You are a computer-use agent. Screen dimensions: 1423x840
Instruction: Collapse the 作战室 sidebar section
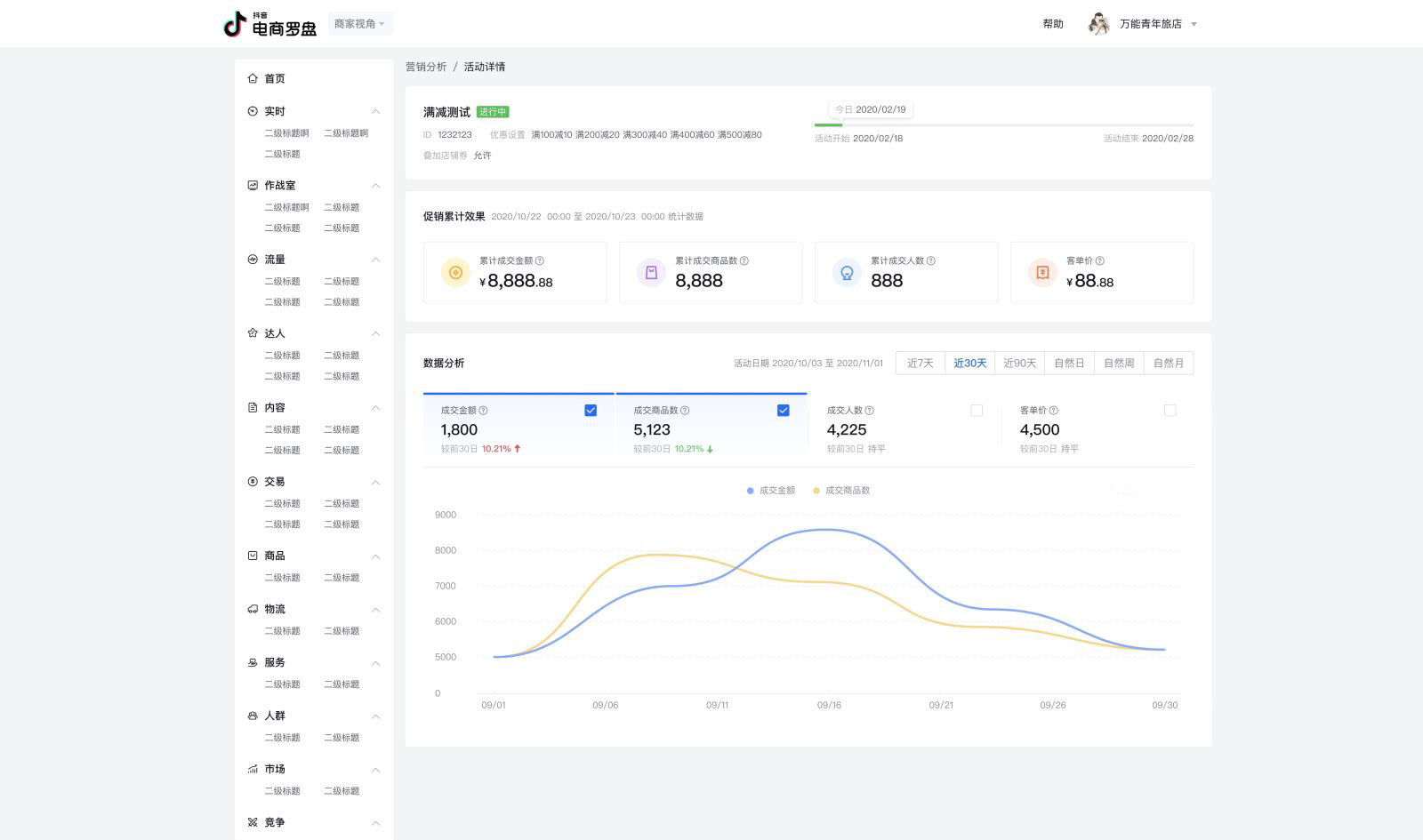coord(375,186)
